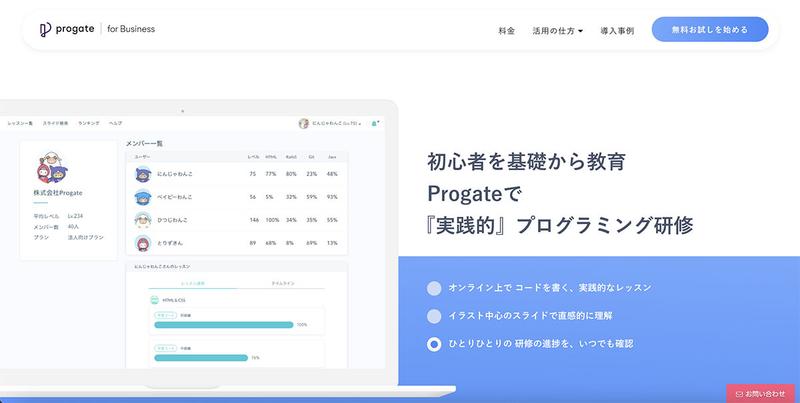Select the にんじゃわんこ member name
The image size is (800, 403).
175,174
